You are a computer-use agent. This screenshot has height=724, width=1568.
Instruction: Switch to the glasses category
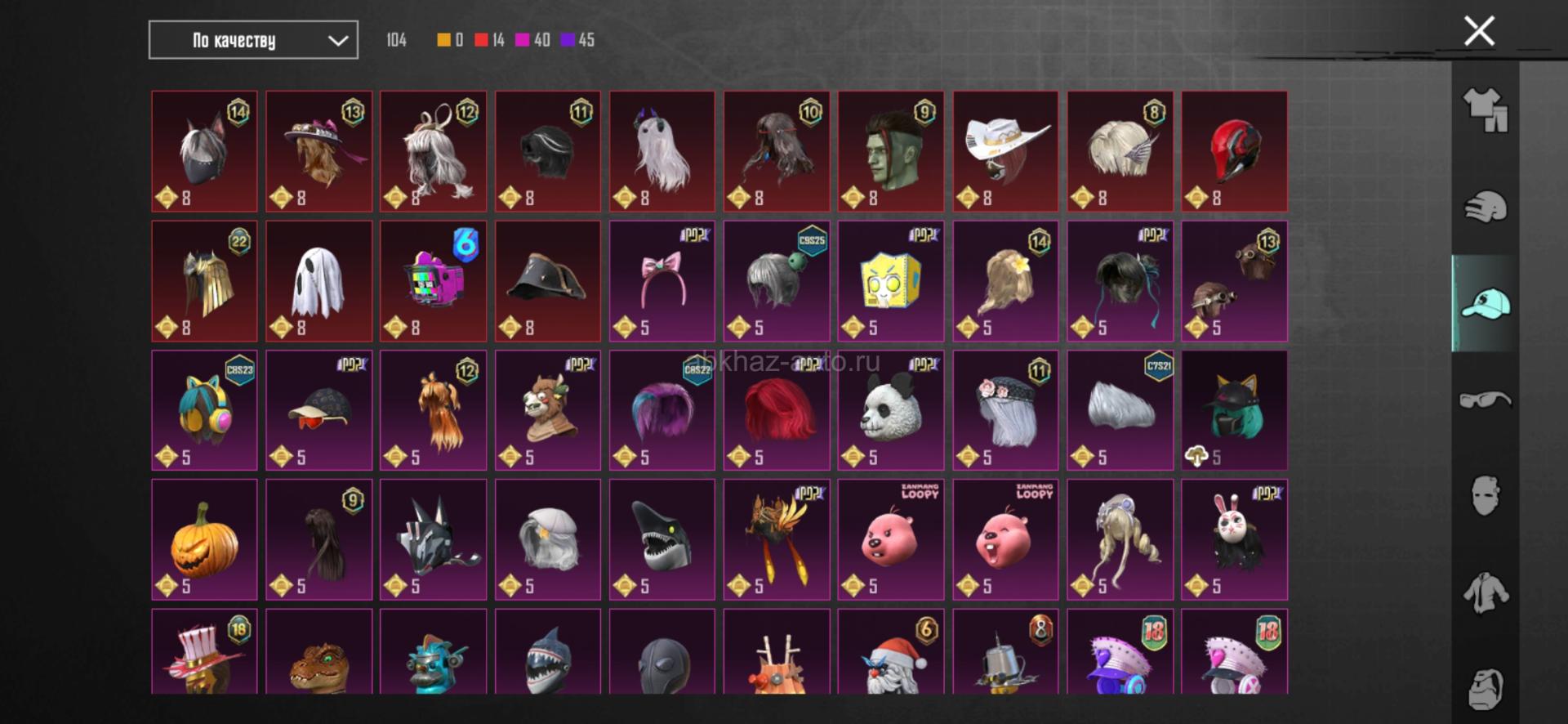(x=1486, y=400)
